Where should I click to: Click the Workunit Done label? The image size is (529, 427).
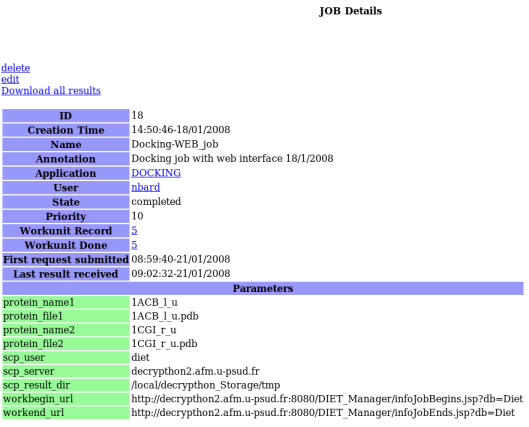66,245
